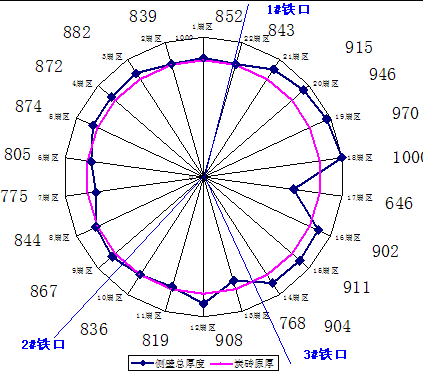Click the 1#铁口 label
This screenshot has width=424, height=378.
(288, 9)
